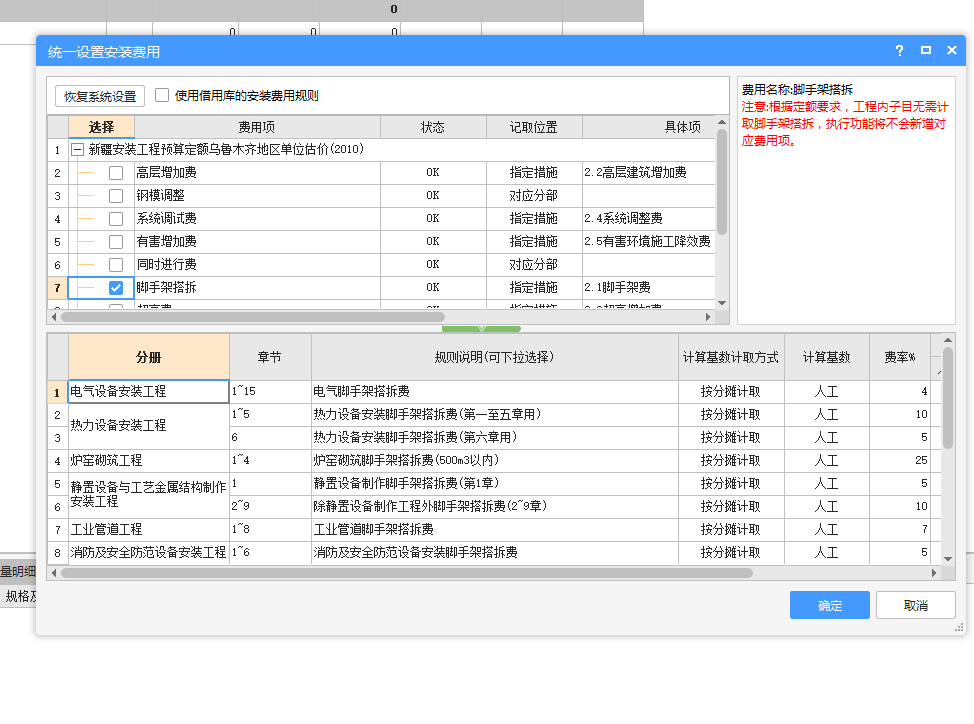Open 热力设备安装脚手架搭拆费(第六章用) rule cell
The height and width of the screenshot is (724, 974).
coord(494,438)
